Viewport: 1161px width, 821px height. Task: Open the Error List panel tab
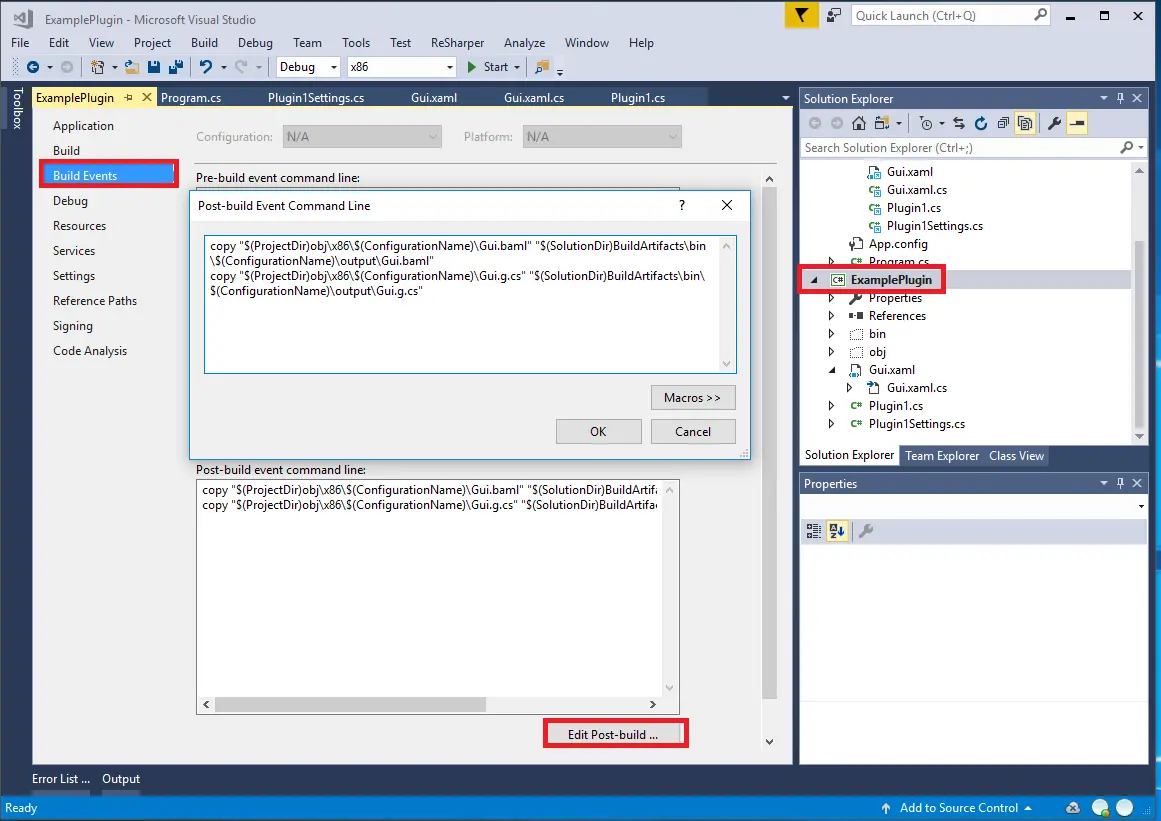[61, 779]
